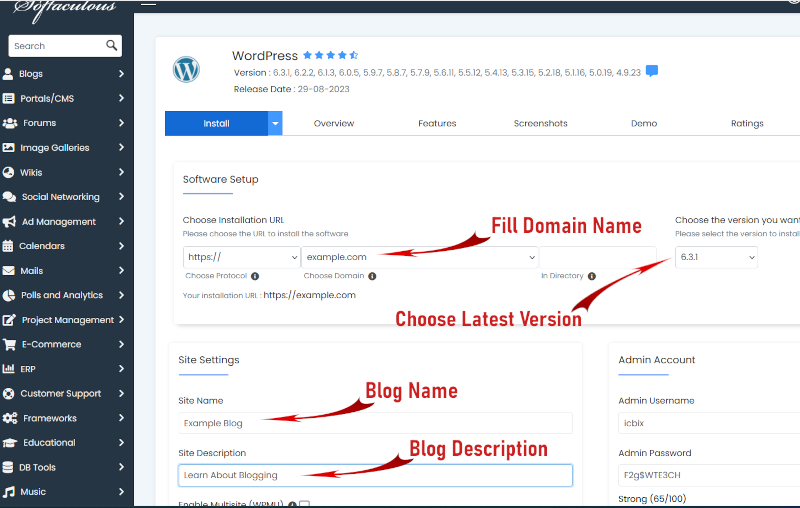The width and height of the screenshot is (800, 508).
Task: Open the example.com domain dropdown
Action: 419,257
